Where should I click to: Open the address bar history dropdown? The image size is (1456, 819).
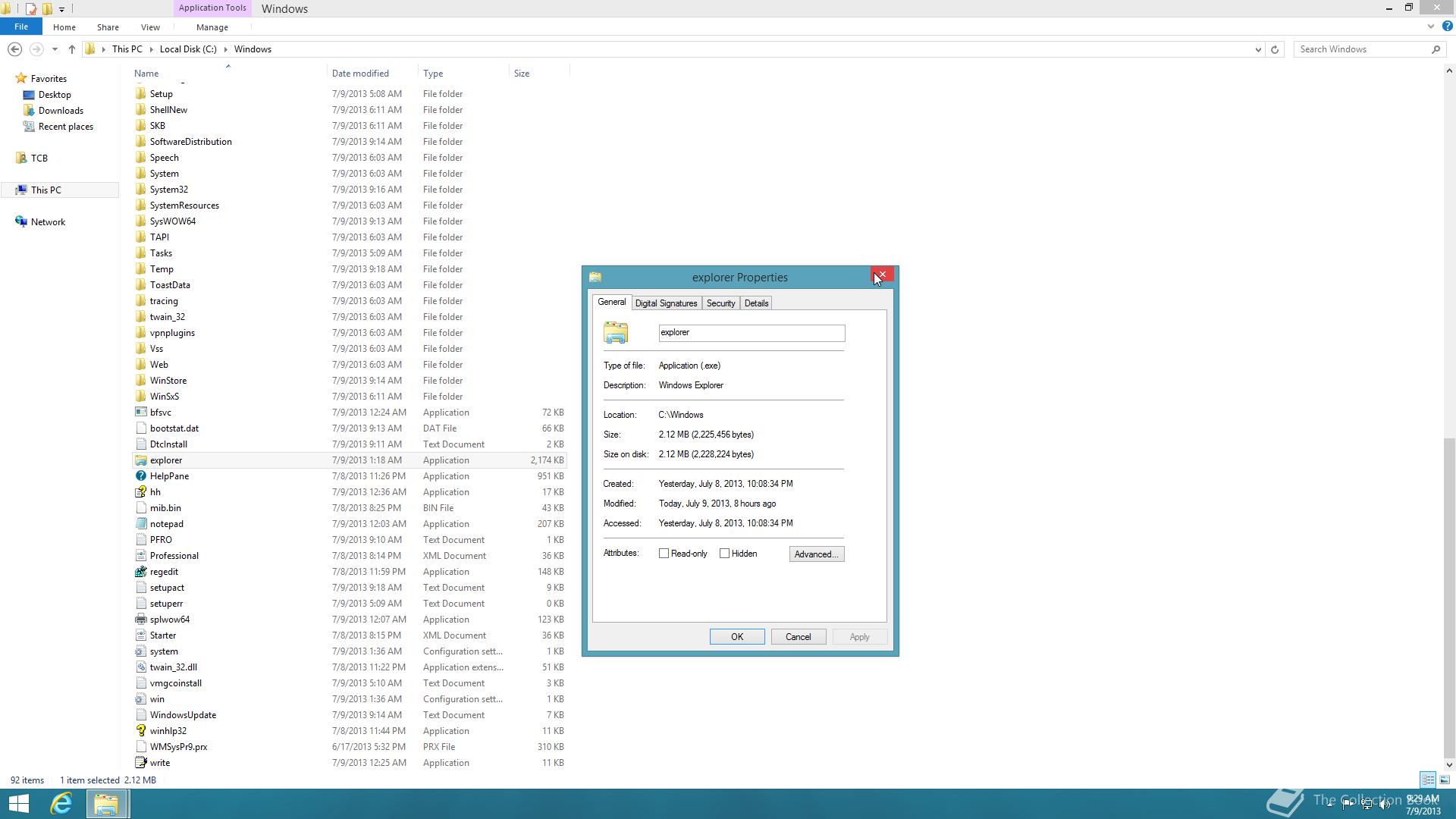click(1258, 49)
